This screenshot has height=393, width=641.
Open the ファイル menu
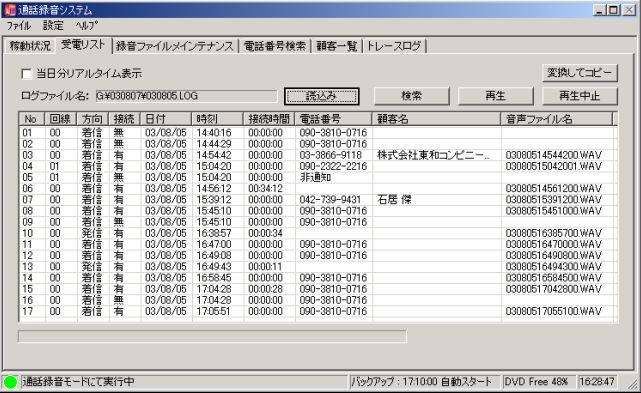[18, 25]
